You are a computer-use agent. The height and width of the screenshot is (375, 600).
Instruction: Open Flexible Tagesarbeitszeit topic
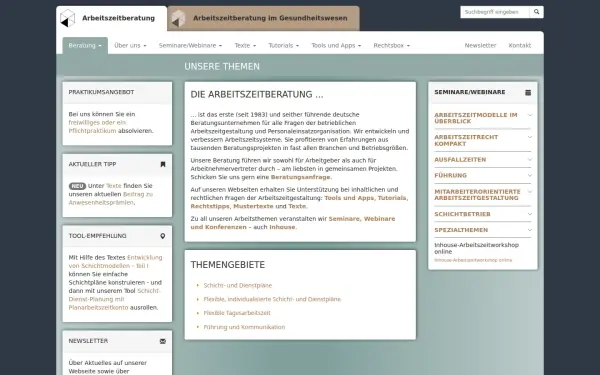237,313
